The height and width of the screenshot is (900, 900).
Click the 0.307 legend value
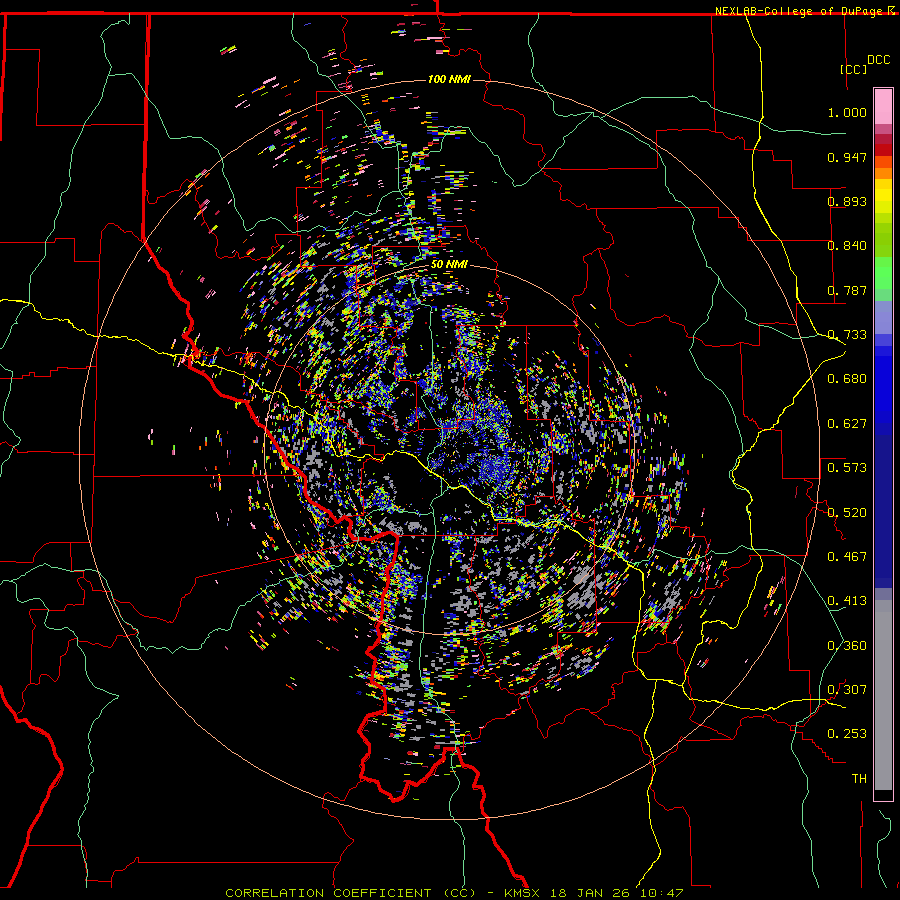point(847,690)
